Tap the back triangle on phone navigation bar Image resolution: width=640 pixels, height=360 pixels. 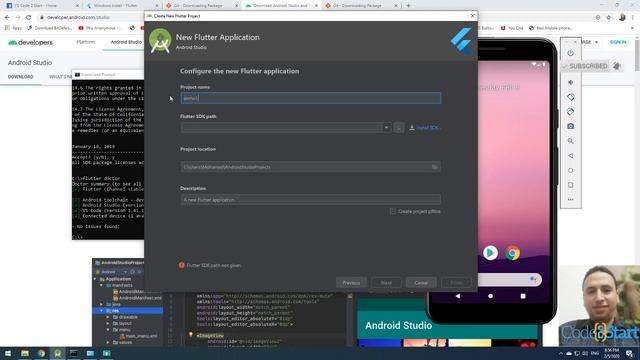(458, 296)
